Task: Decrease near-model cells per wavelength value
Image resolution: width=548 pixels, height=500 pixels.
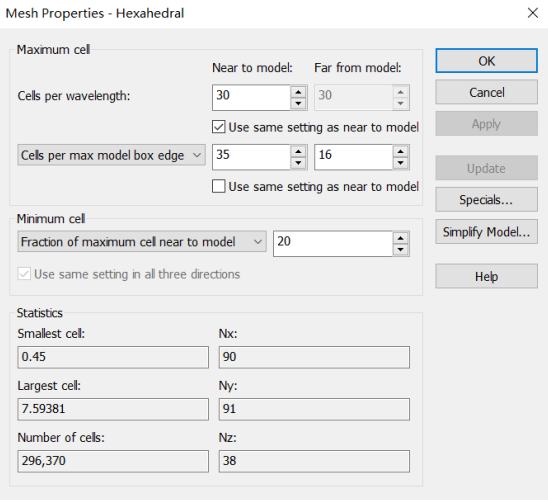Action: (298, 103)
